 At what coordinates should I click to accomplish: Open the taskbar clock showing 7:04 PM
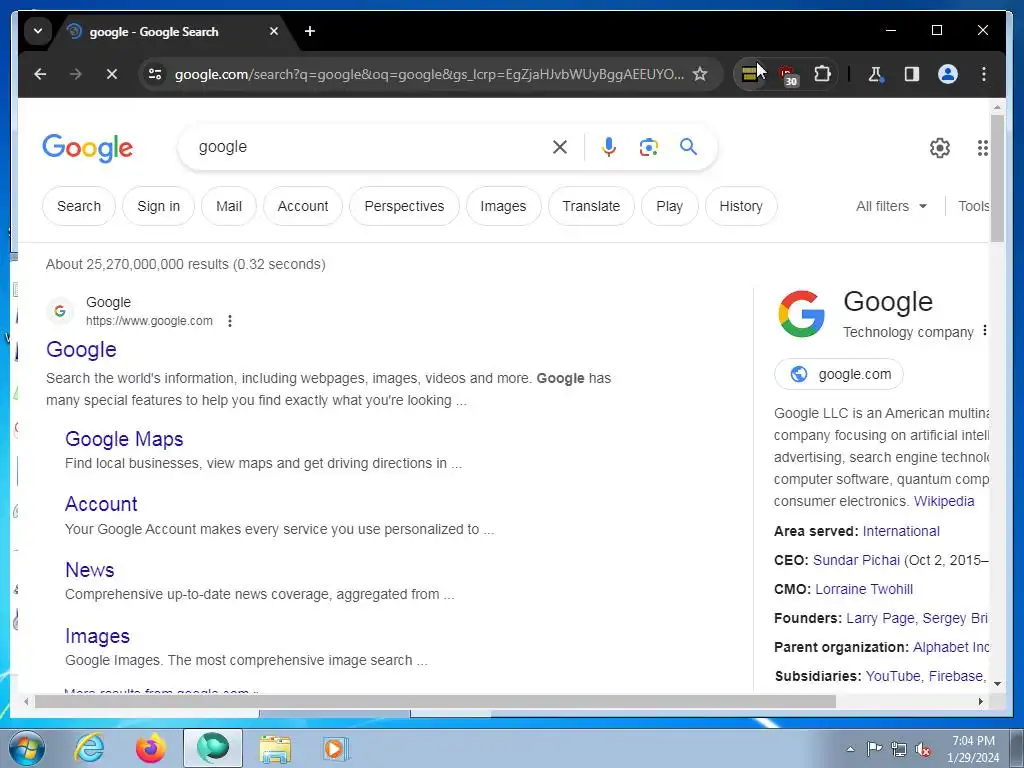[973, 749]
